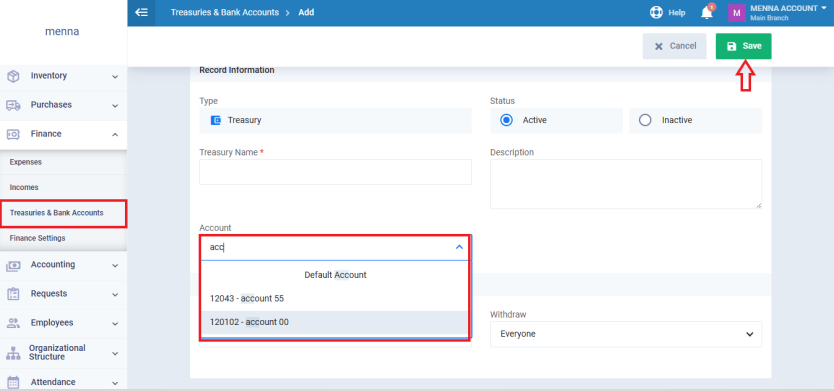Open the Help lifebuoy icon
Image resolution: width=834 pixels, height=391 pixels.
[656, 12]
